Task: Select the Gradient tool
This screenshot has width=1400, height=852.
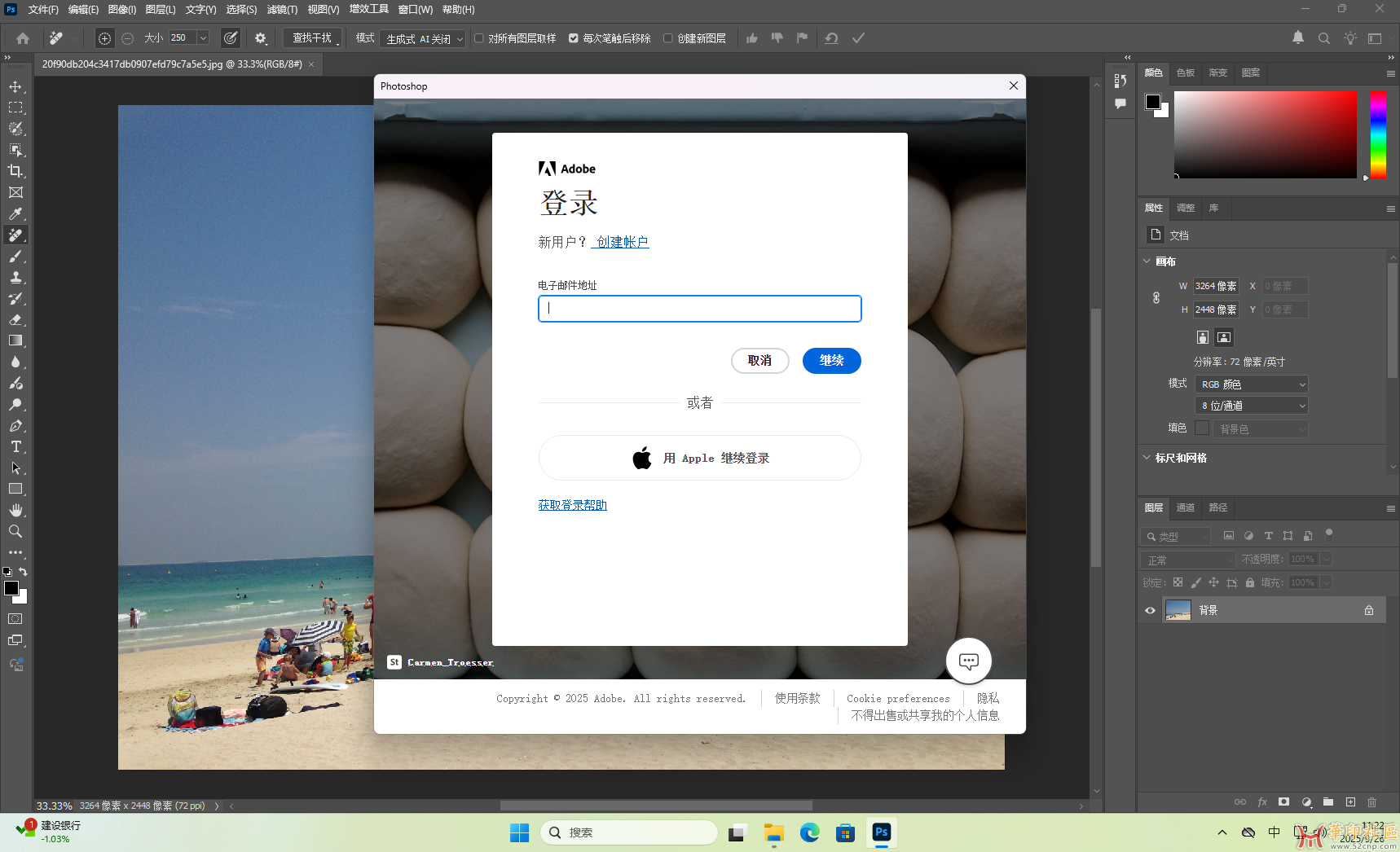Action: (15, 340)
